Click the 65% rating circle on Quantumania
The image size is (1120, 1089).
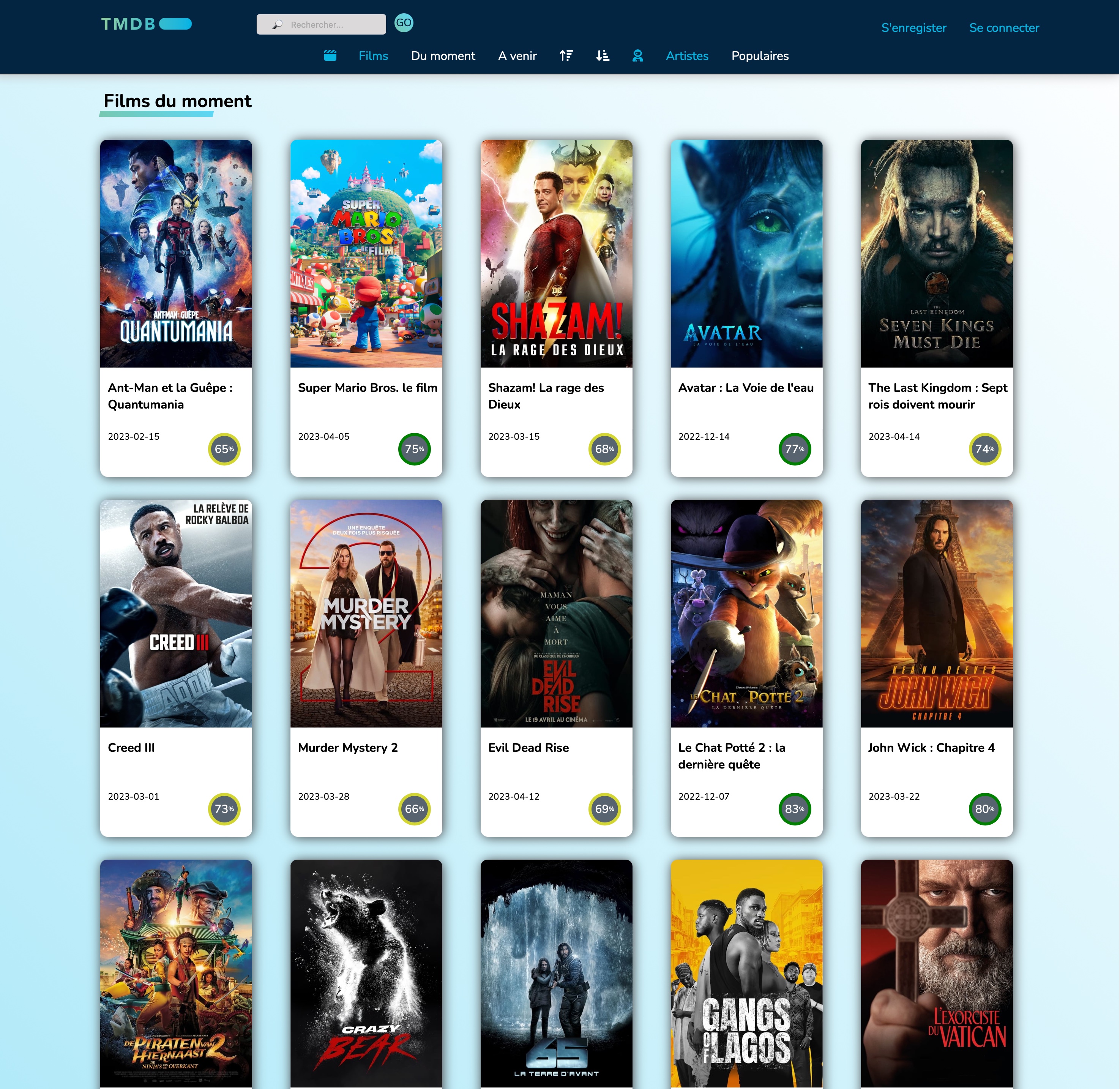(224, 449)
